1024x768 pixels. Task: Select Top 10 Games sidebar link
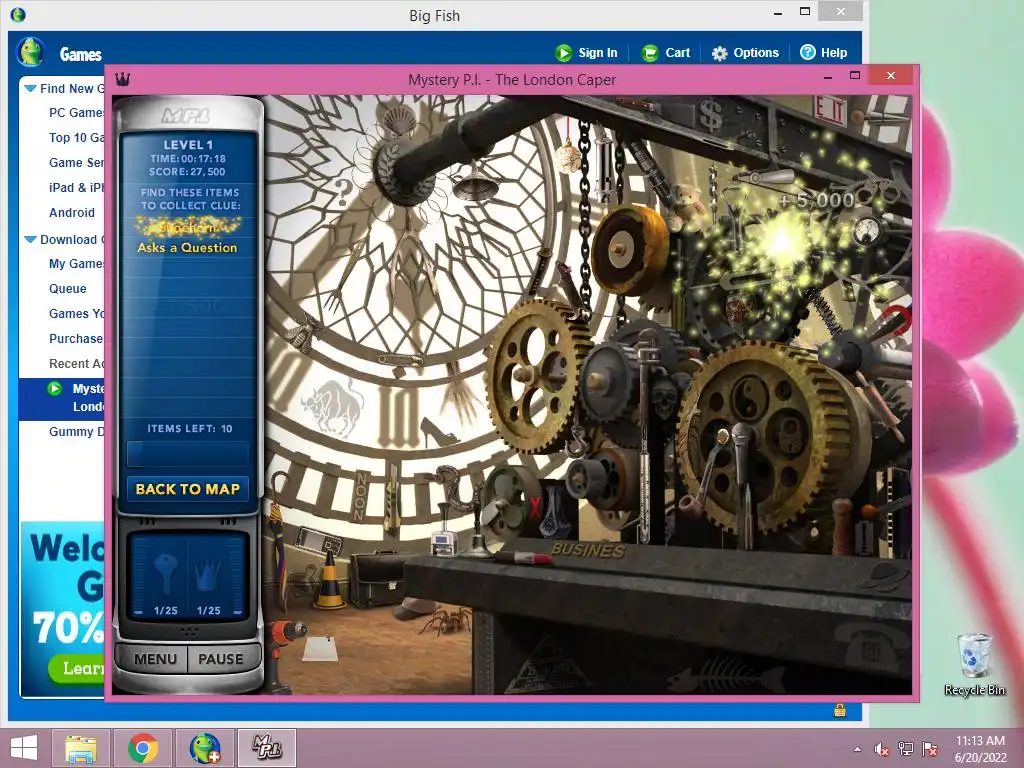76,137
